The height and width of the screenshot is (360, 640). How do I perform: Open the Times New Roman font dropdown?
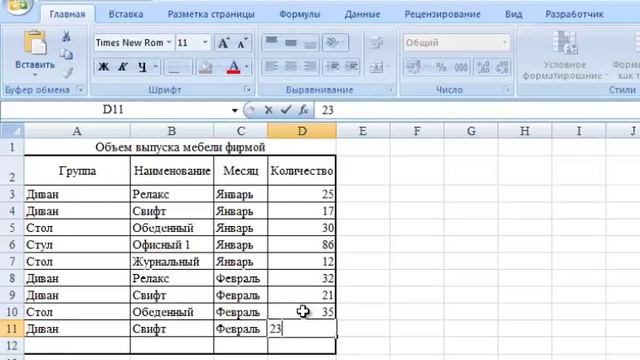169,42
